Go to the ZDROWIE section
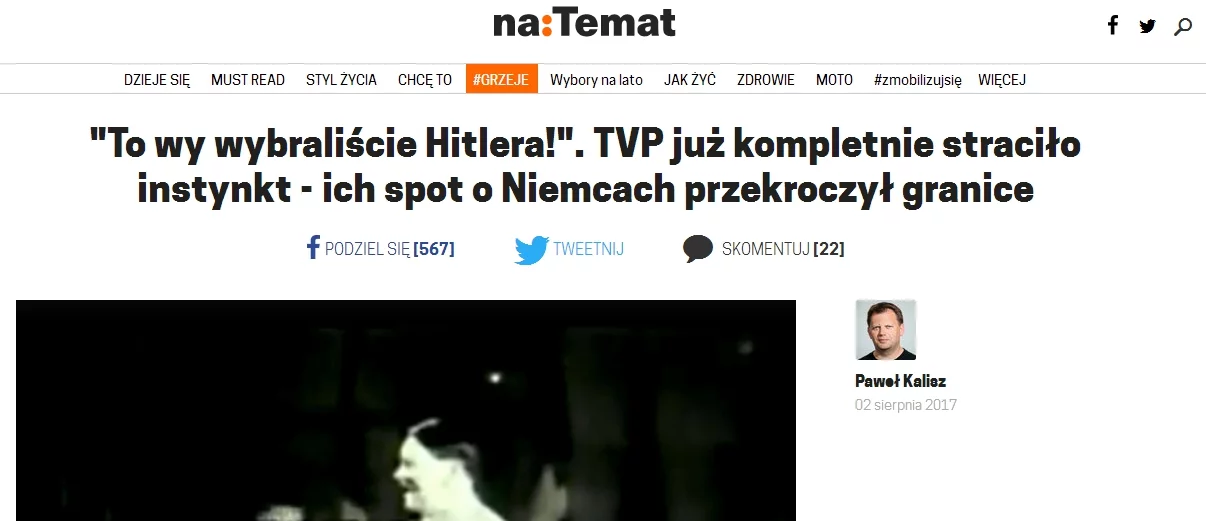 (766, 80)
